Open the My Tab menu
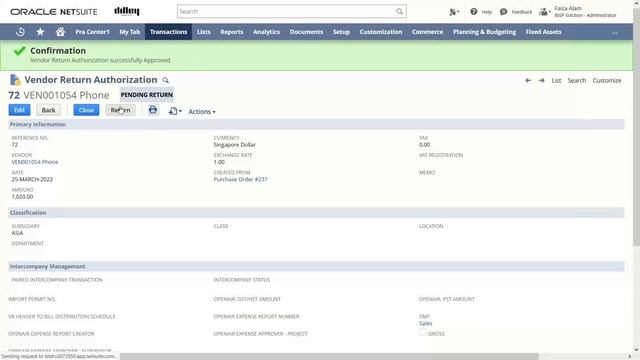The width and height of the screenshot is (640, 360). click(x=130, y=32)
